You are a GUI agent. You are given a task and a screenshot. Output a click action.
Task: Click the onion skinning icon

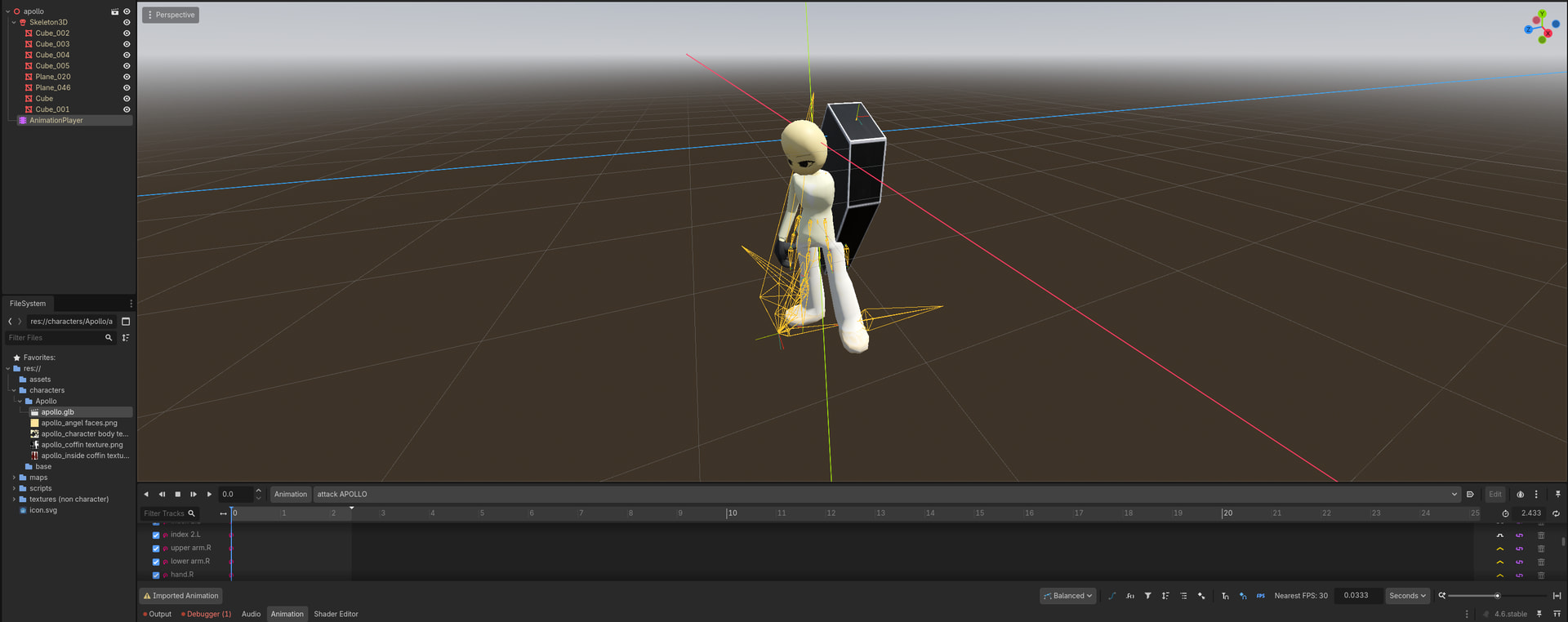pyautogui.click(x=1520, y=495)
